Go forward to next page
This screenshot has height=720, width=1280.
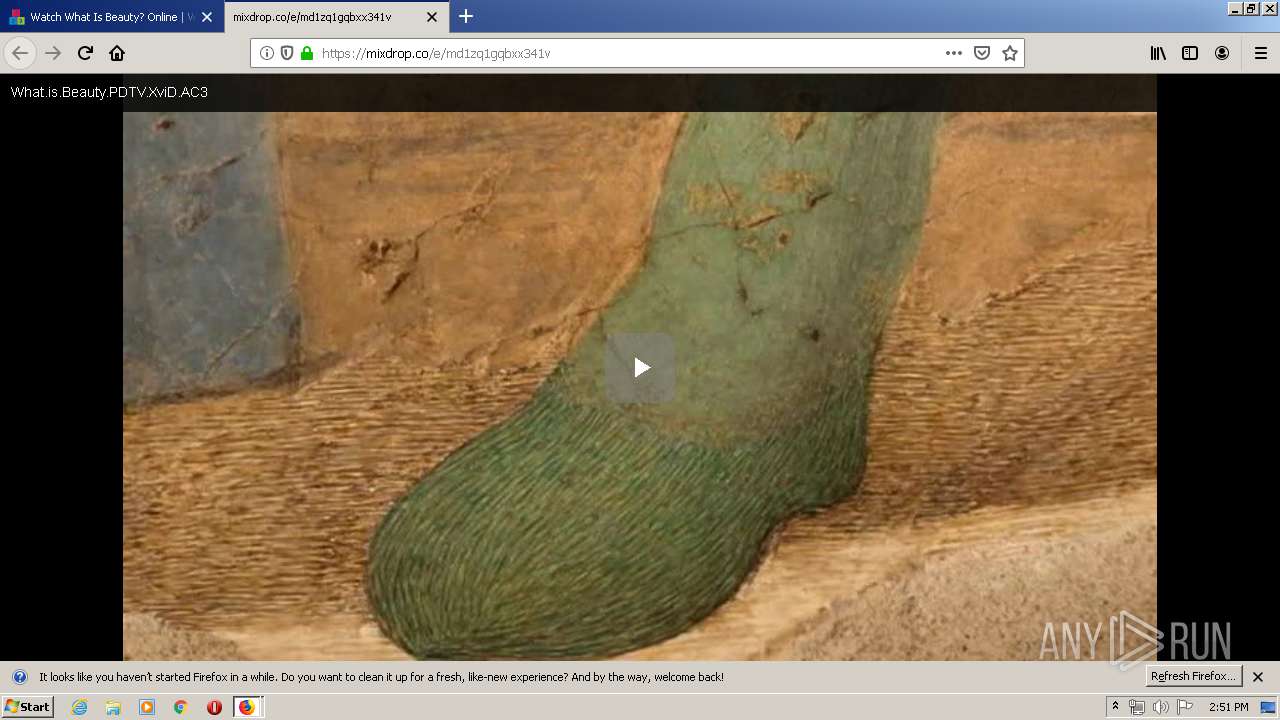53,53
